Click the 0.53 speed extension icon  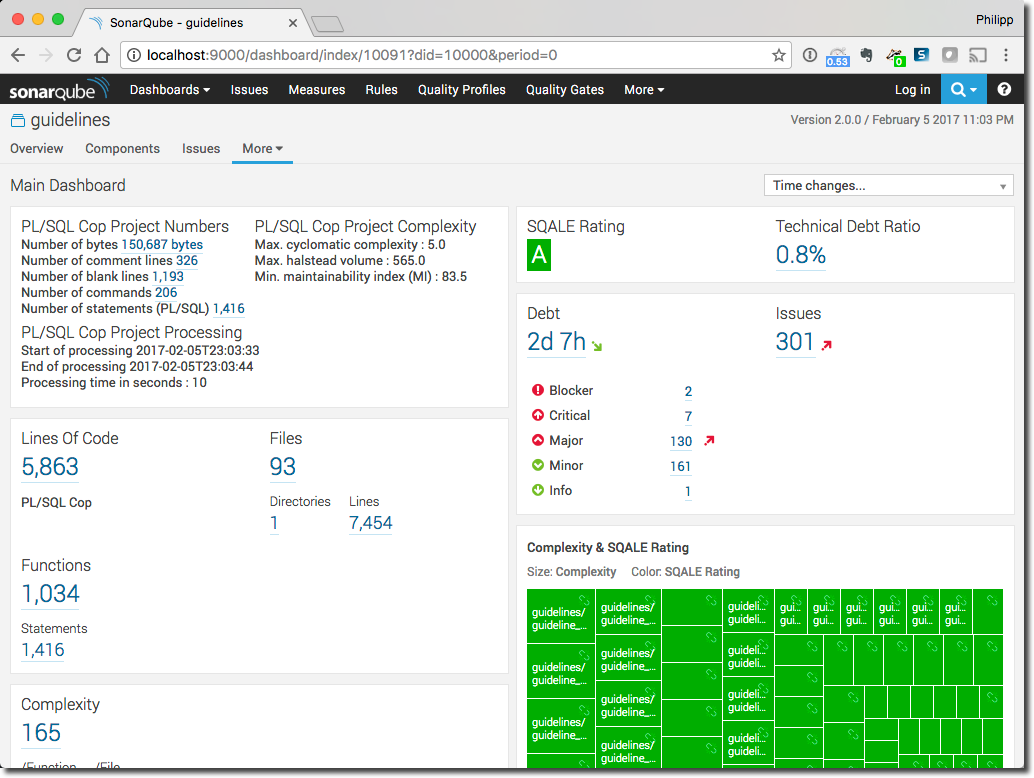837,57
